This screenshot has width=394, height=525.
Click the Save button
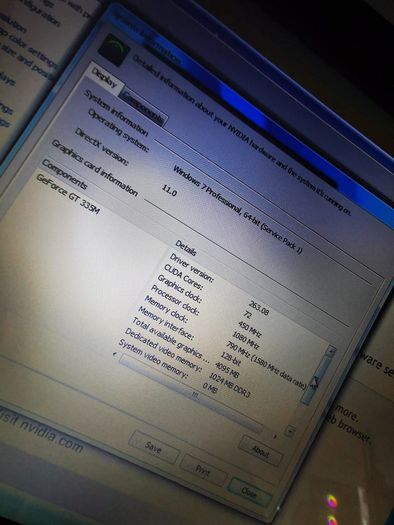pos(153,447)
